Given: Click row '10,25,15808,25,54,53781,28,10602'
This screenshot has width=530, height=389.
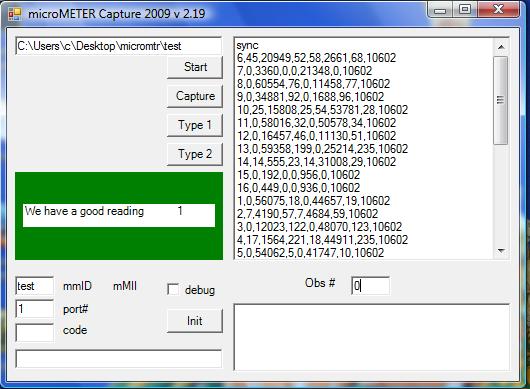Looking at the screenshot, I should pyautogui.click(x=322, y=110).
